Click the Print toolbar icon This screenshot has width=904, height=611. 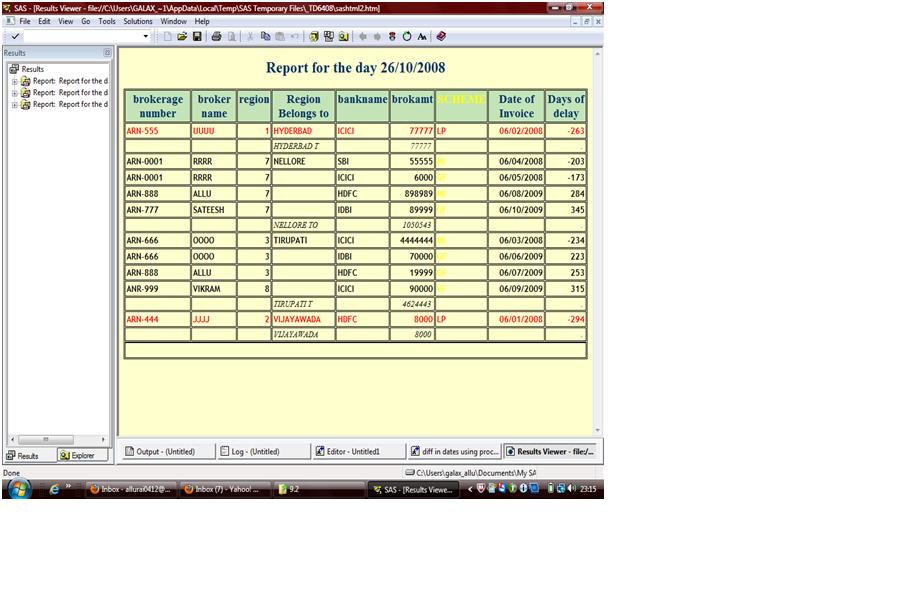(216, 36)
